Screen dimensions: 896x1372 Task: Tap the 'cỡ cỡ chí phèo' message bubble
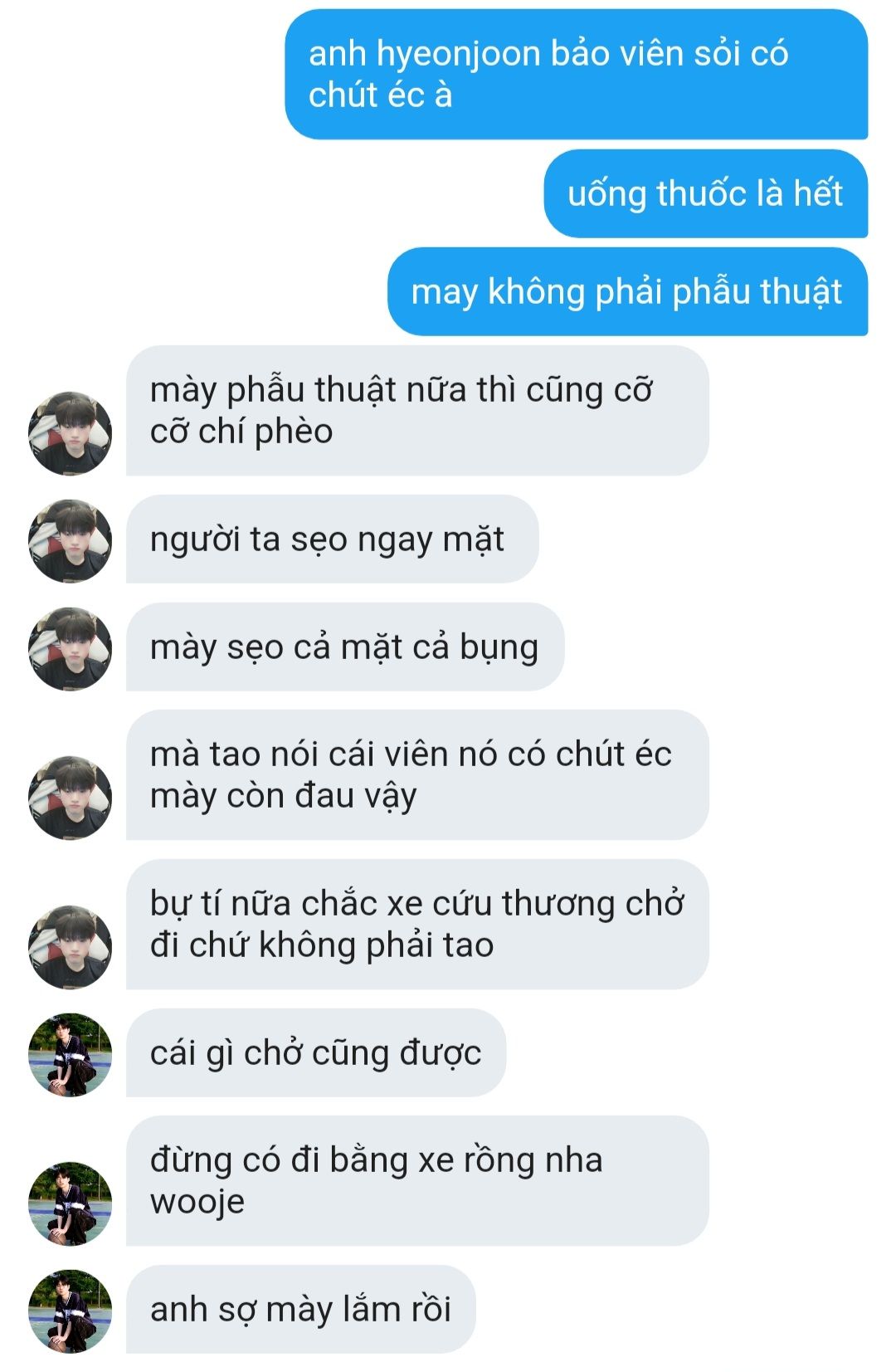click(417, 411)
